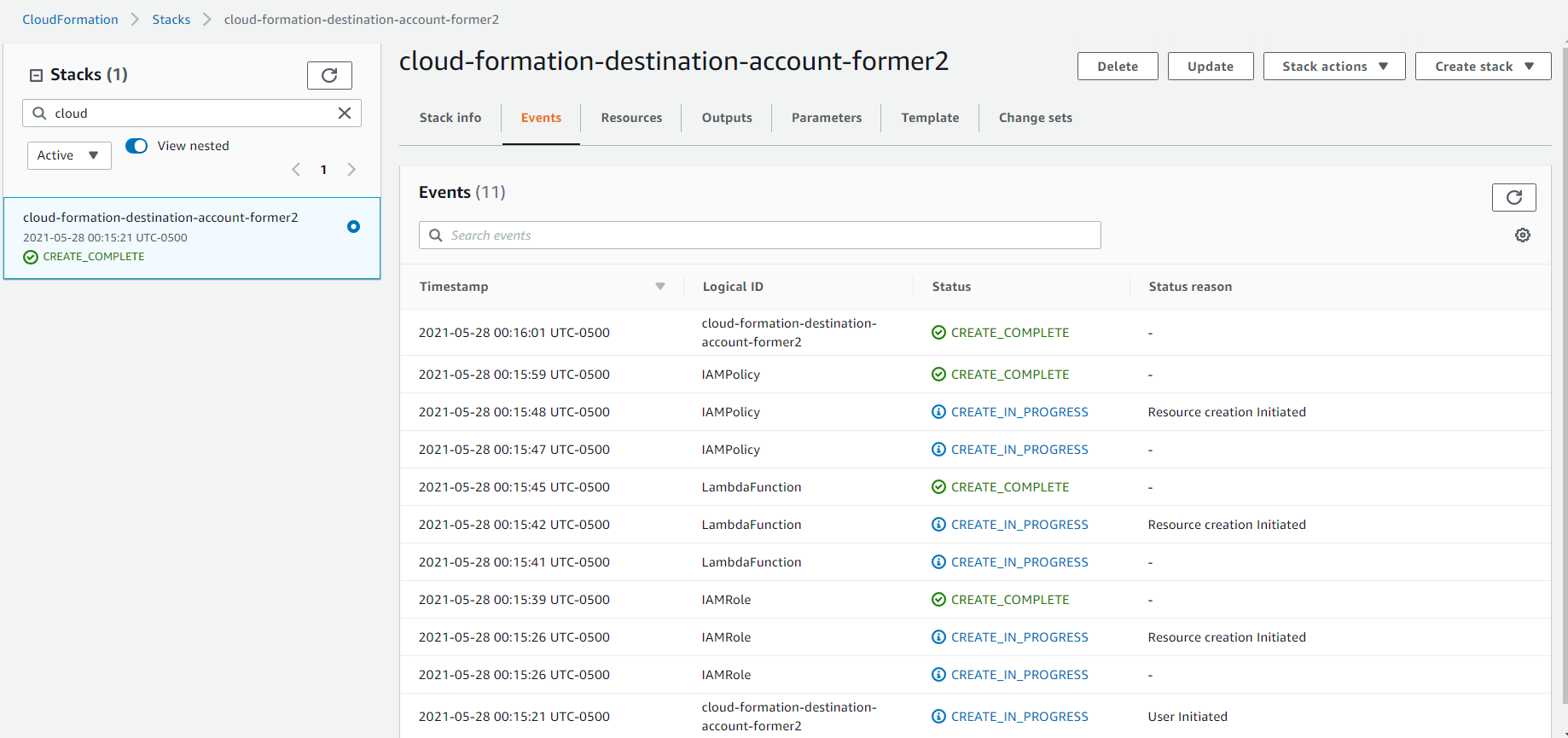View the Template tab
The image size is (1568, 738).
point(930,118)
